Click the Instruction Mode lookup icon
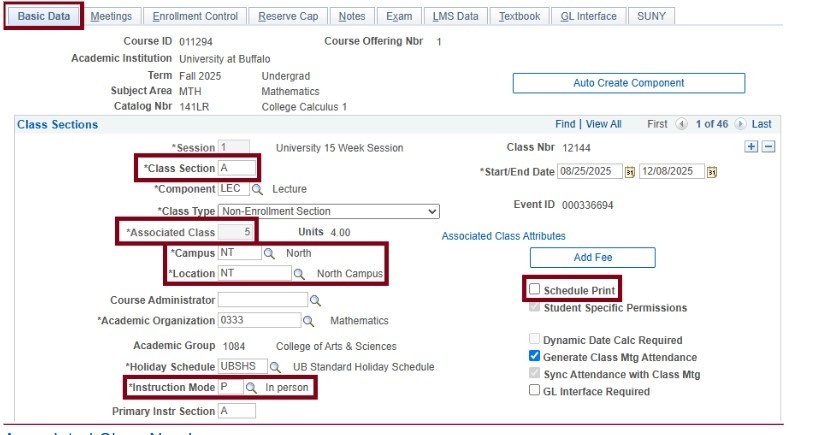The height and width of the screenshot is (435, 825). [252, 387]
